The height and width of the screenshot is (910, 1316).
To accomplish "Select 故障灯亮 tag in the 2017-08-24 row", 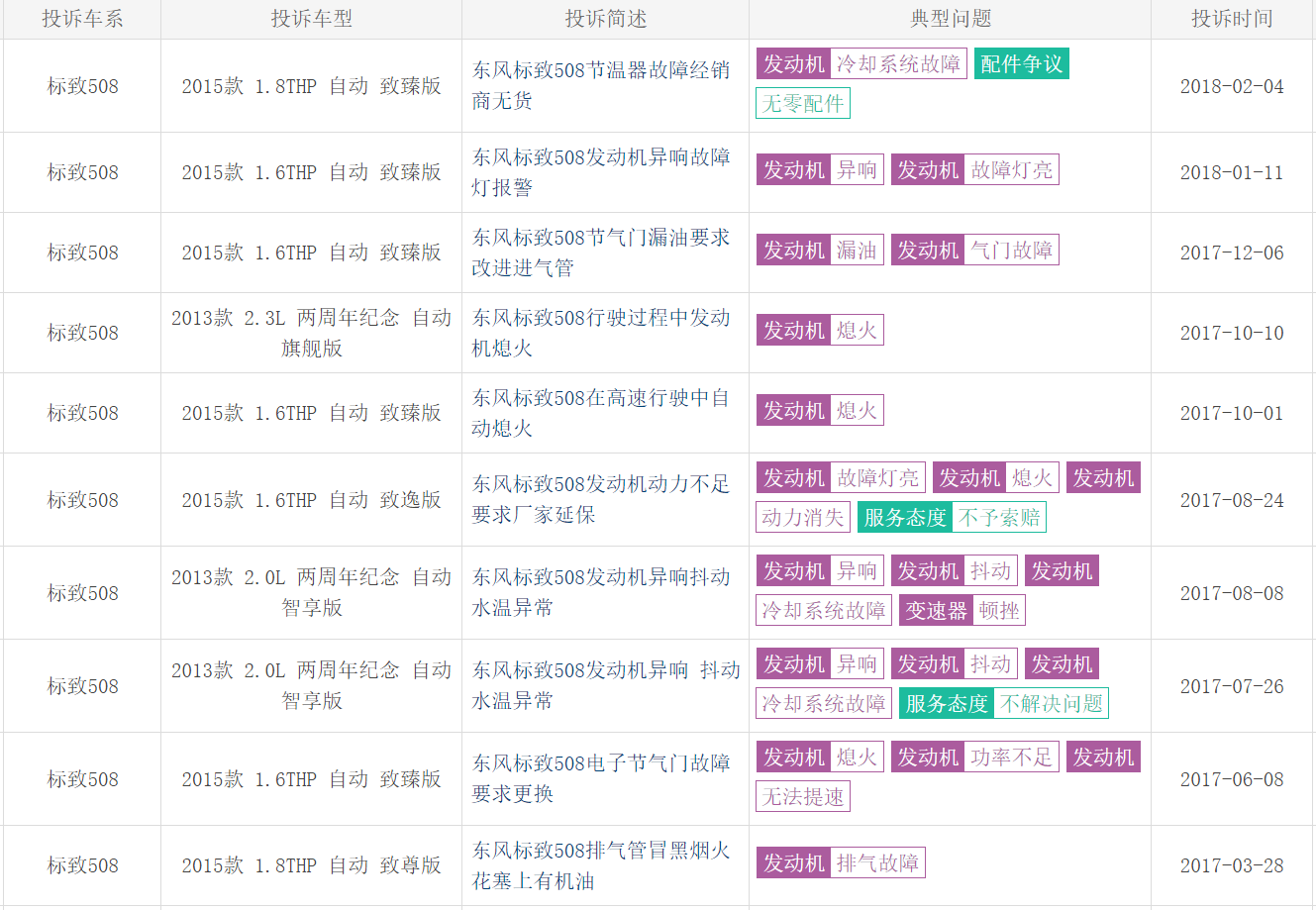I will 877,477.
